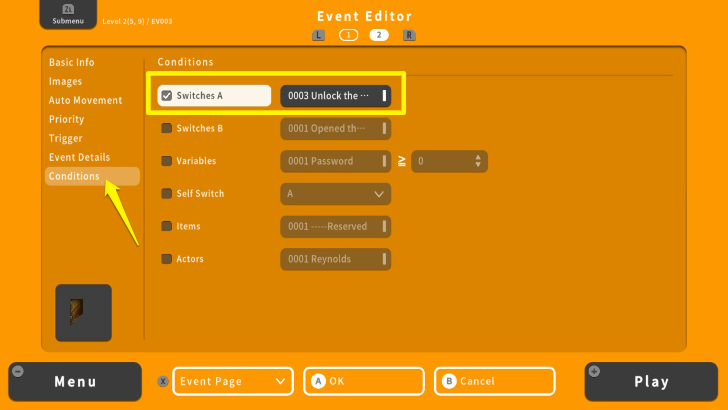
Task: Click the event image door thumbnail
Action: click(84, 312)
